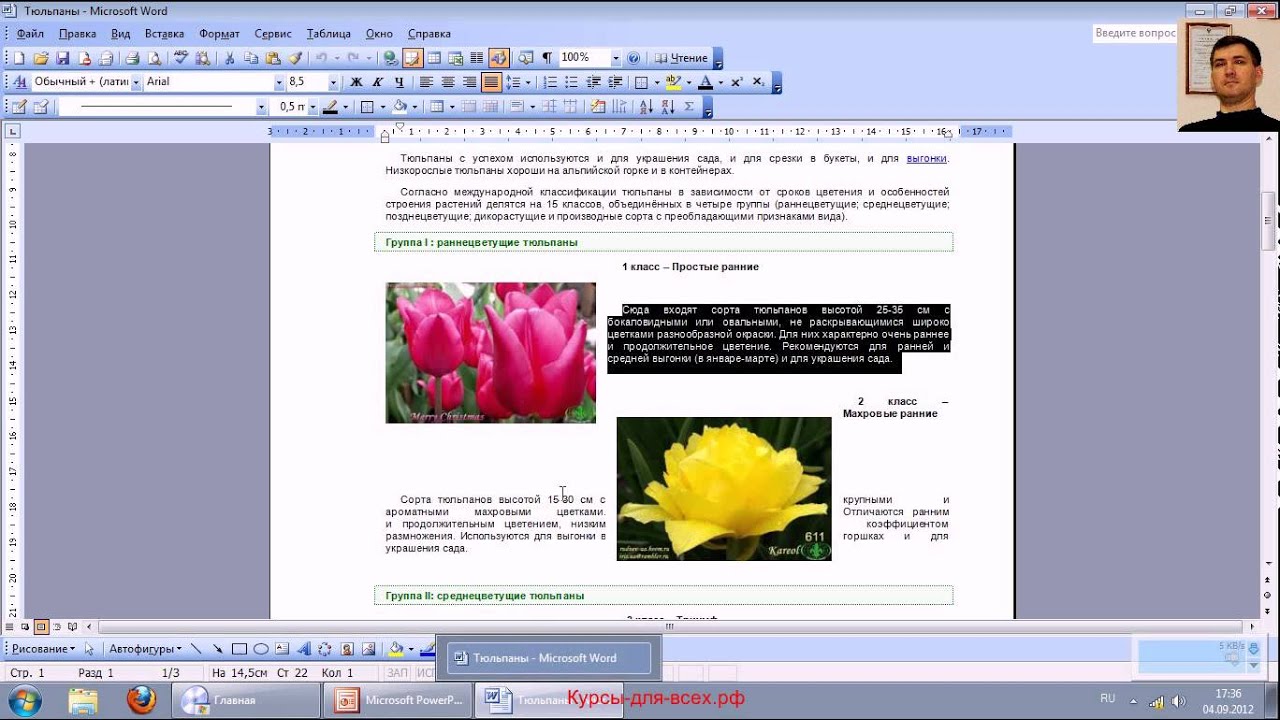Click numbered list icon

pyautogui.click(x=550, y=82)
